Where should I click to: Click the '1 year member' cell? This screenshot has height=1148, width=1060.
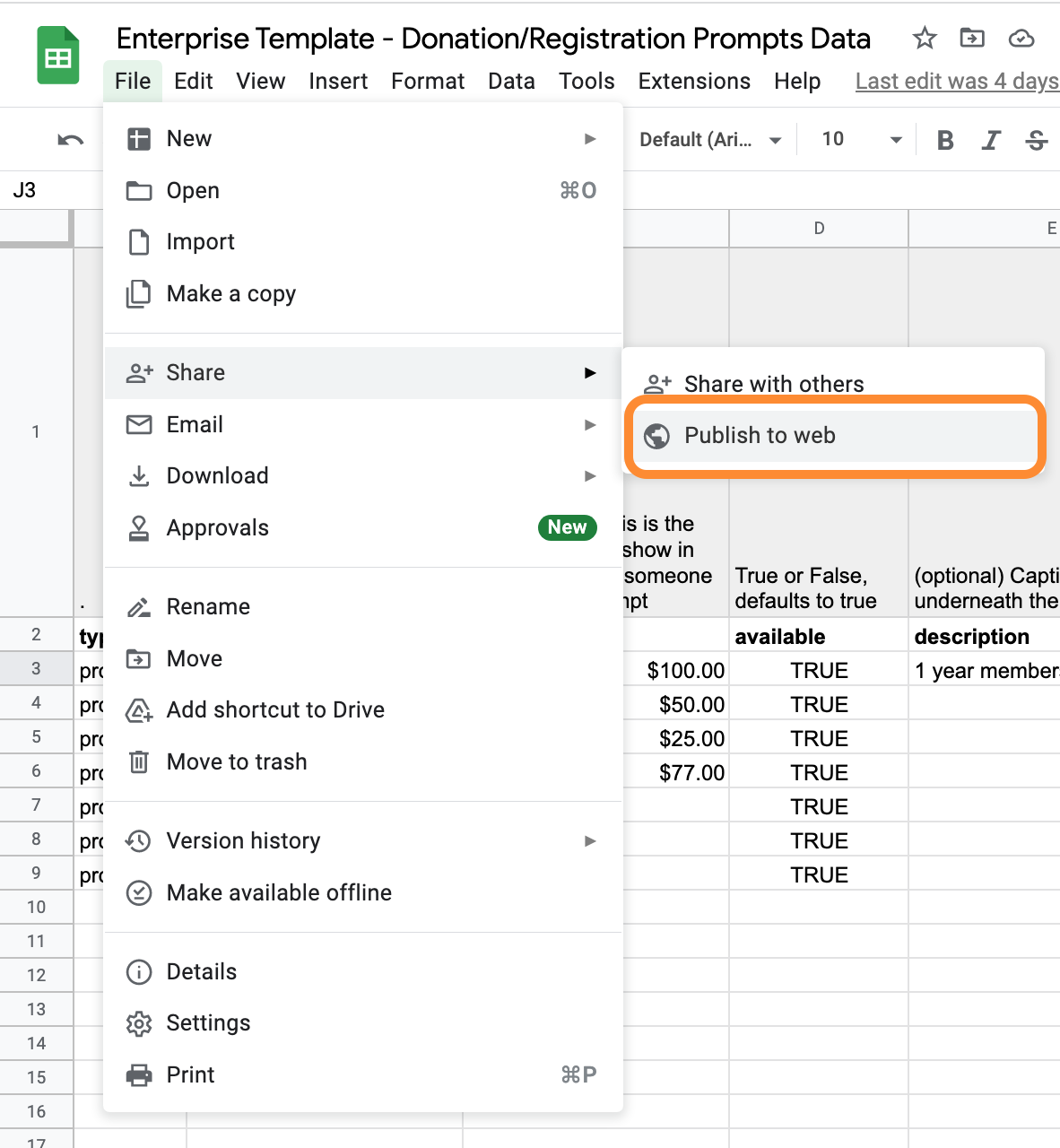(x=985, y=670)
